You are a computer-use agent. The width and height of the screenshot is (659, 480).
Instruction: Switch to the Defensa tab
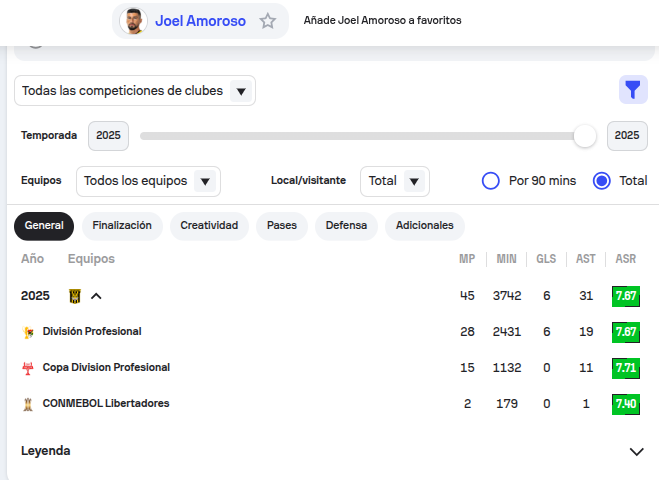point(346,226)
